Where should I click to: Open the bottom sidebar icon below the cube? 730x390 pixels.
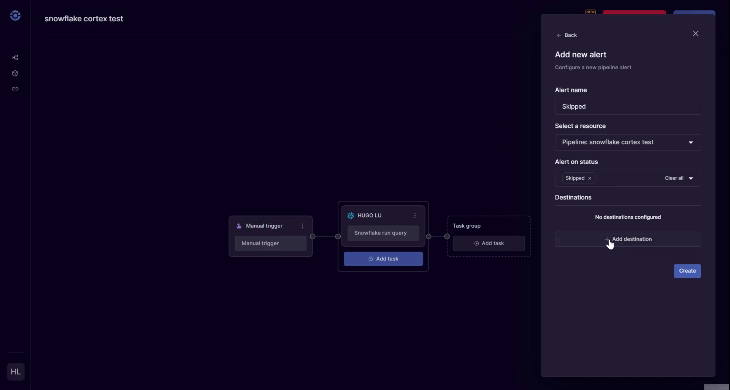15,89
